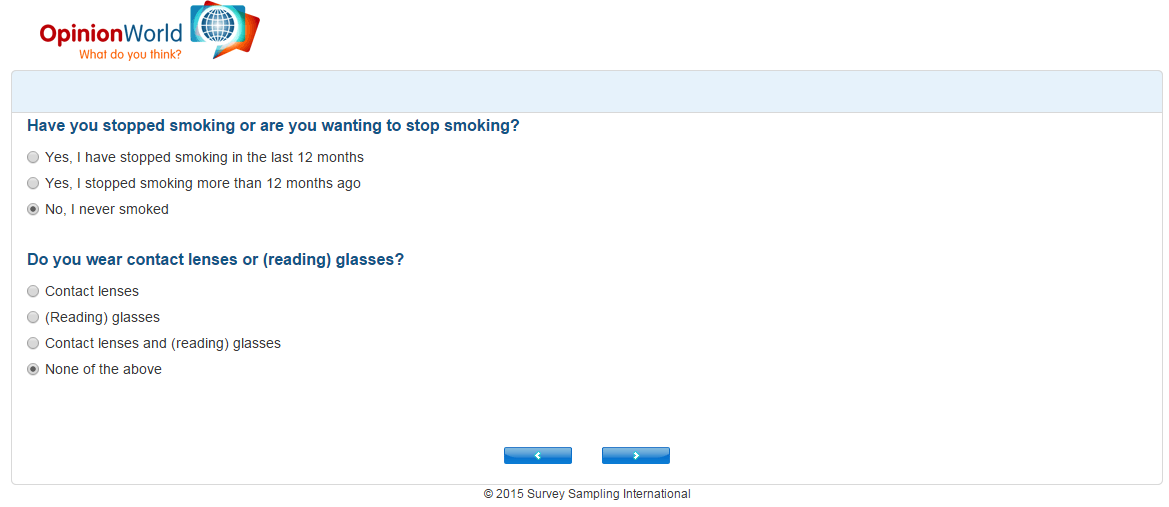Click the contact lenses question heading
1169x507 pixels.
pyautogui.click(x=215, y=260)
